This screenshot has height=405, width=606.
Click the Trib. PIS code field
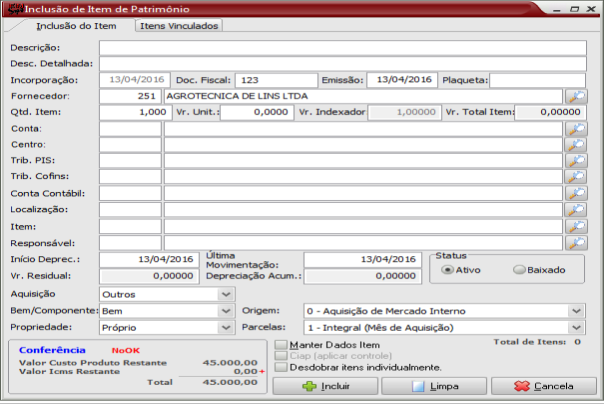coord(131,160)
